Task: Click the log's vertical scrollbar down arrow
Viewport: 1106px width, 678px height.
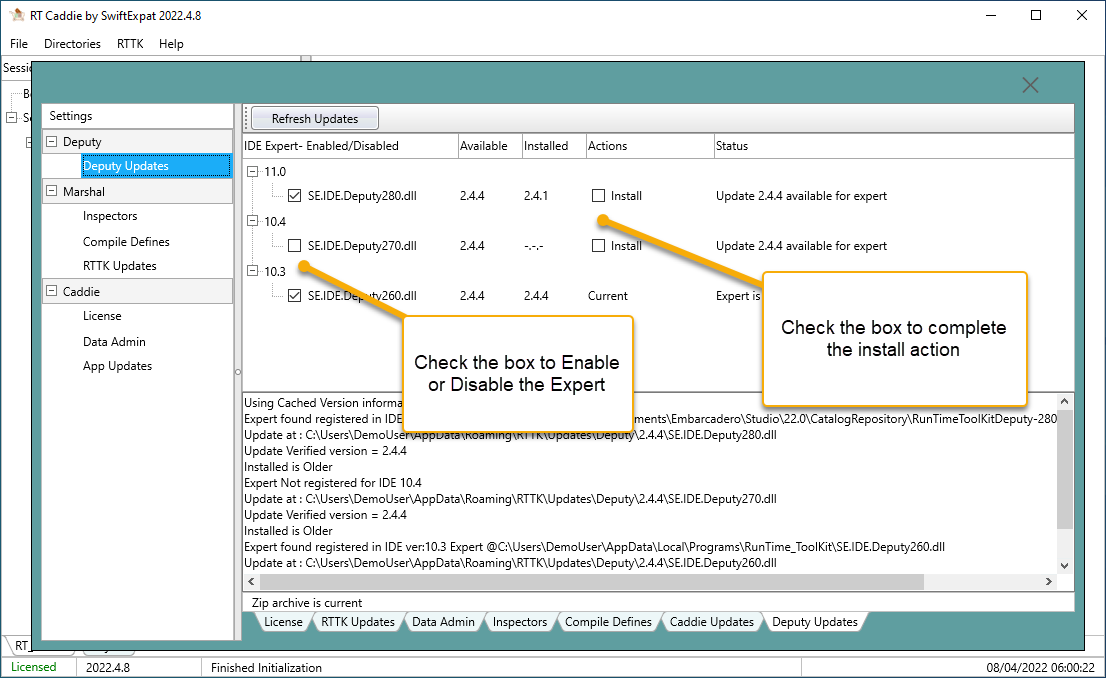Action: pyautogui.click(x=1064, y=565)
